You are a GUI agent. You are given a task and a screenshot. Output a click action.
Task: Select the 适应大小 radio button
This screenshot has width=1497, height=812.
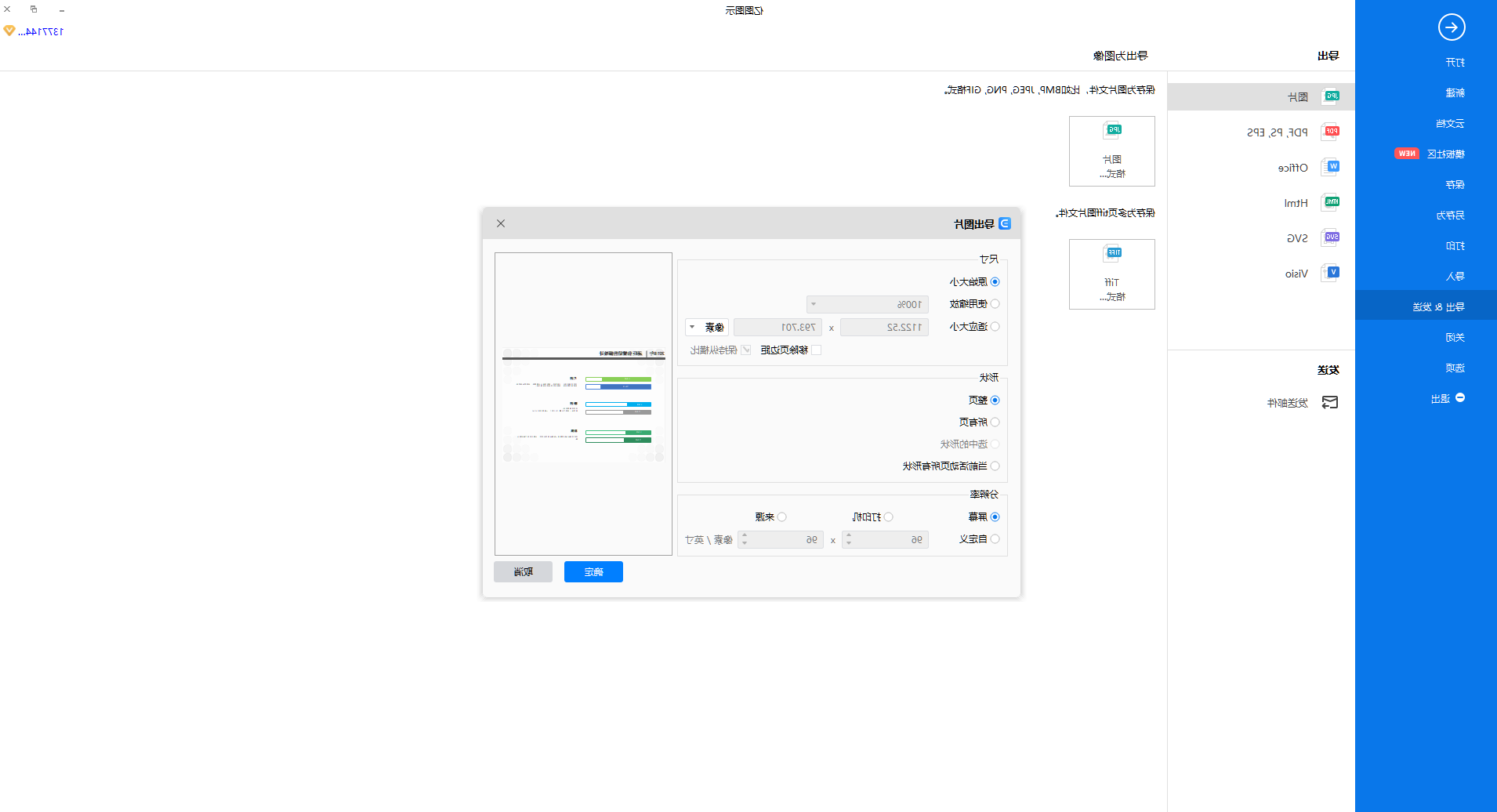point(995,327)
